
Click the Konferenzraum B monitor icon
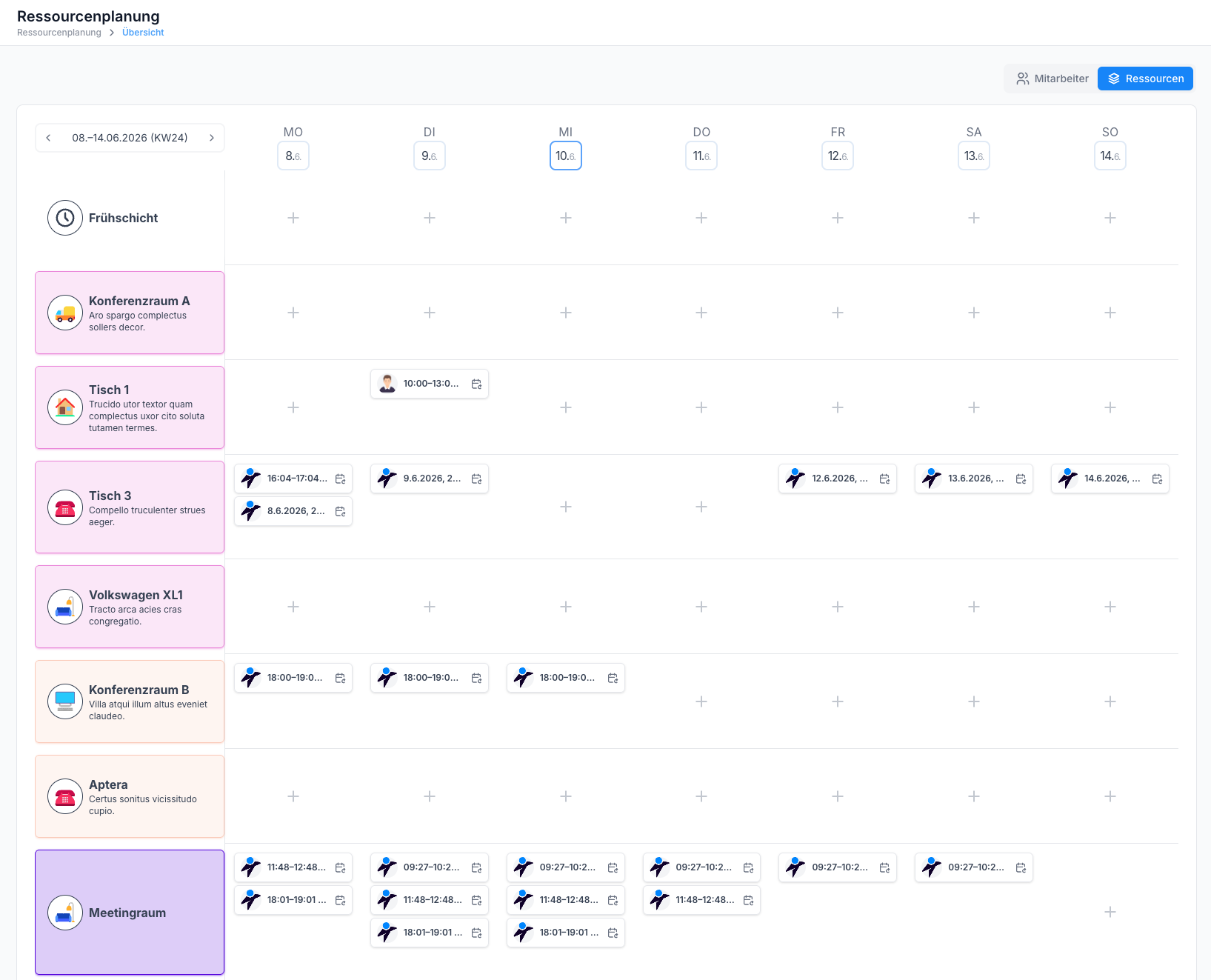[x=65, y=701]
